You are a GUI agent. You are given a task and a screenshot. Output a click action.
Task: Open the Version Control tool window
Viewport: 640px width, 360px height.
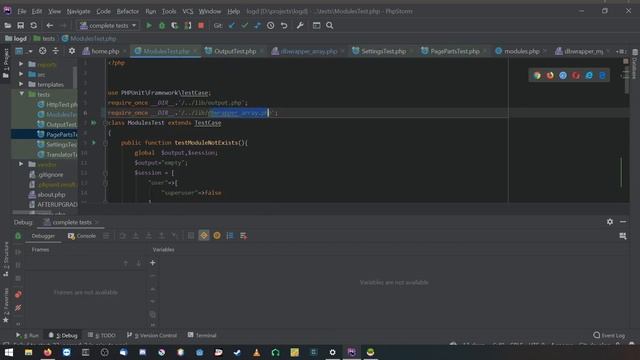pos(152,335)
